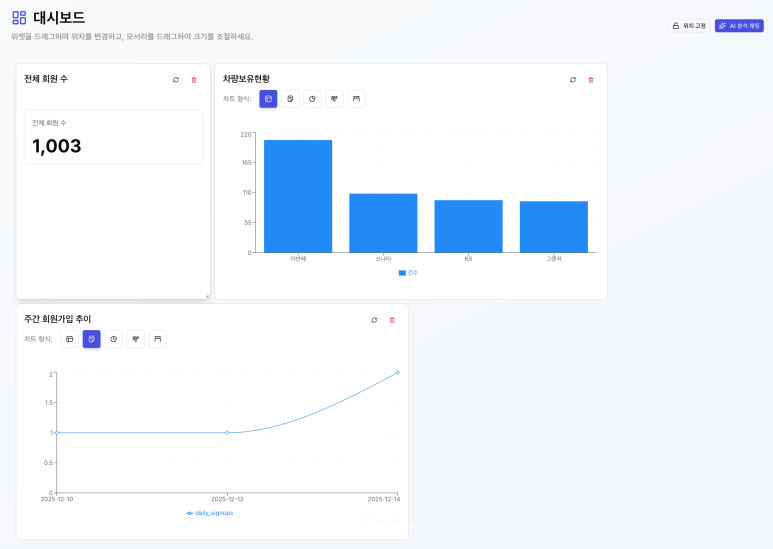This screenshot has width=773, height=549.
Task: Choose clock-style pie chart type in 차량보유현황
Action: pos(312,99)
